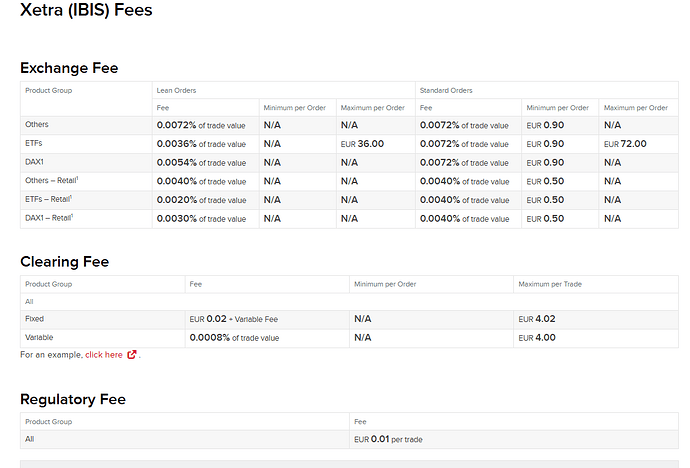The image size is (690, 468).
Task: Select the 'Regulatory Fee' section heading
Action: [x=73, y=399]
